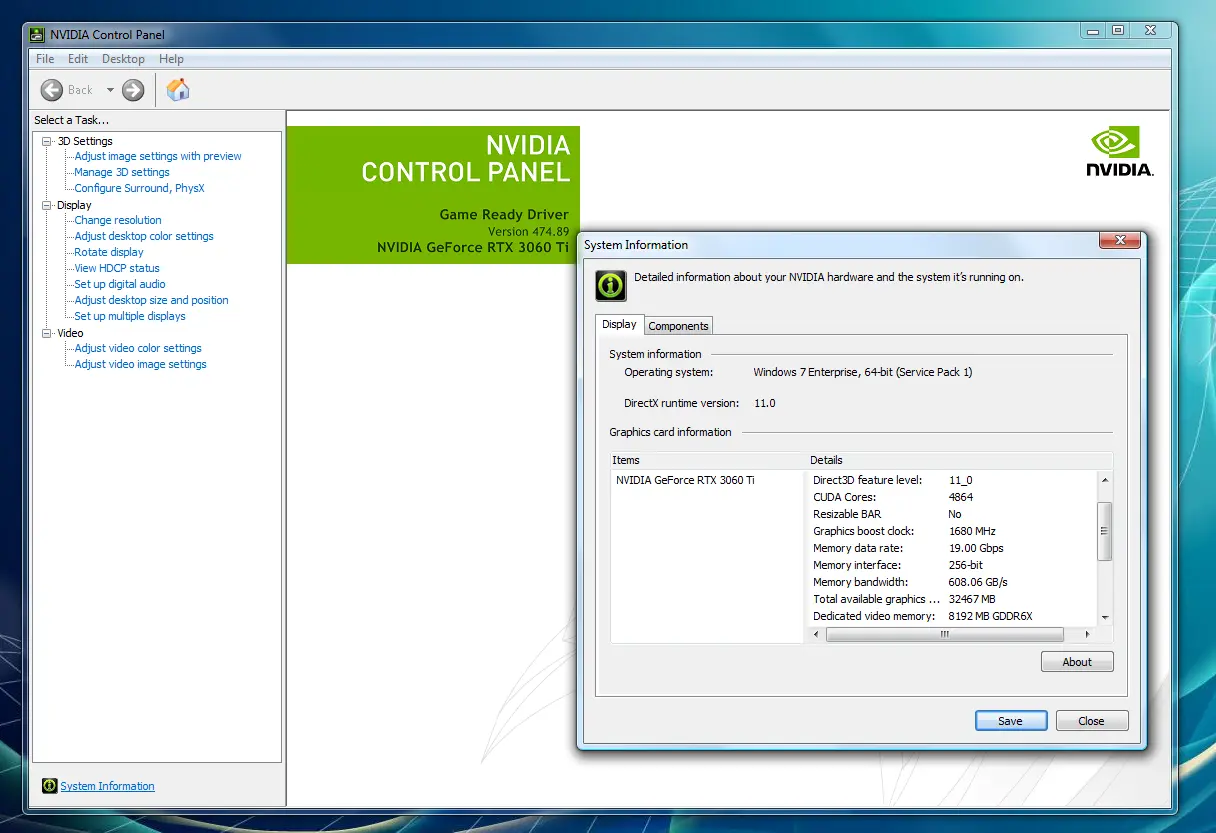Viewport: 1216px width, 833px height.
Task: Open Change resolution
Action: coord(118,220)
